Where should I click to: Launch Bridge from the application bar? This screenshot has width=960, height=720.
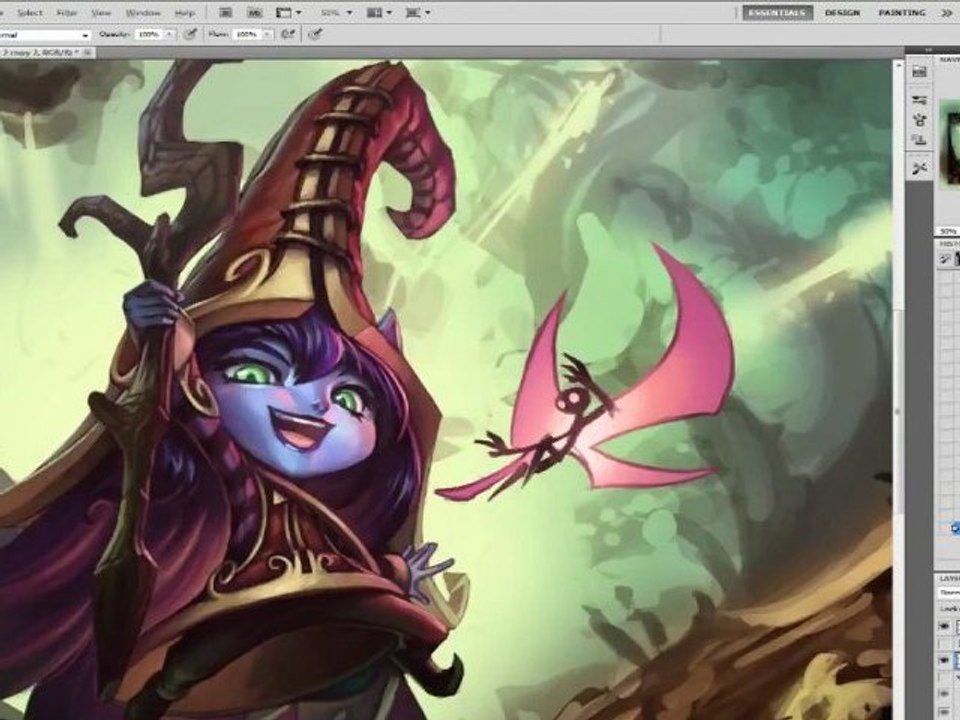click(x=226, y=12)
